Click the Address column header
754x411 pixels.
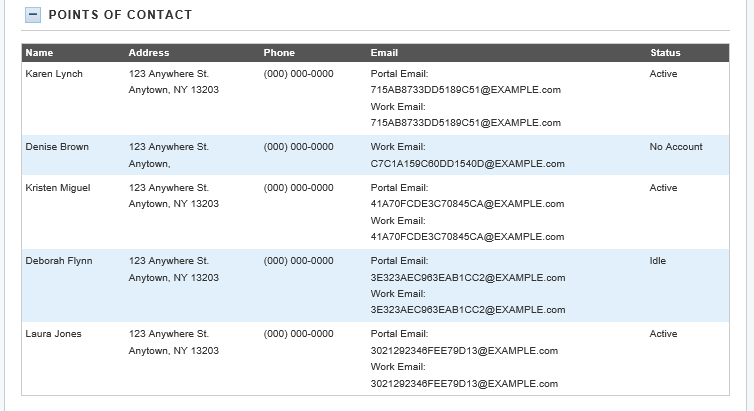pyautogui.click(x=149, y=53)
